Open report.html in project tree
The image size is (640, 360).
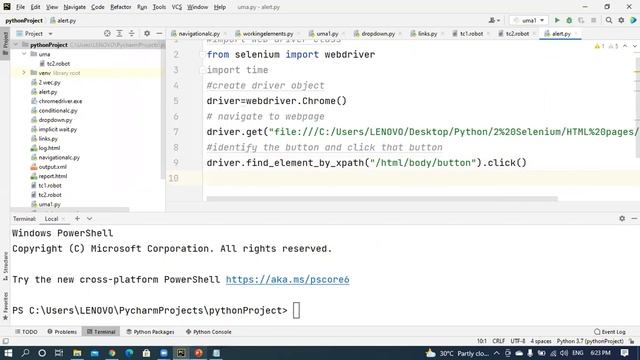[53, 176]
